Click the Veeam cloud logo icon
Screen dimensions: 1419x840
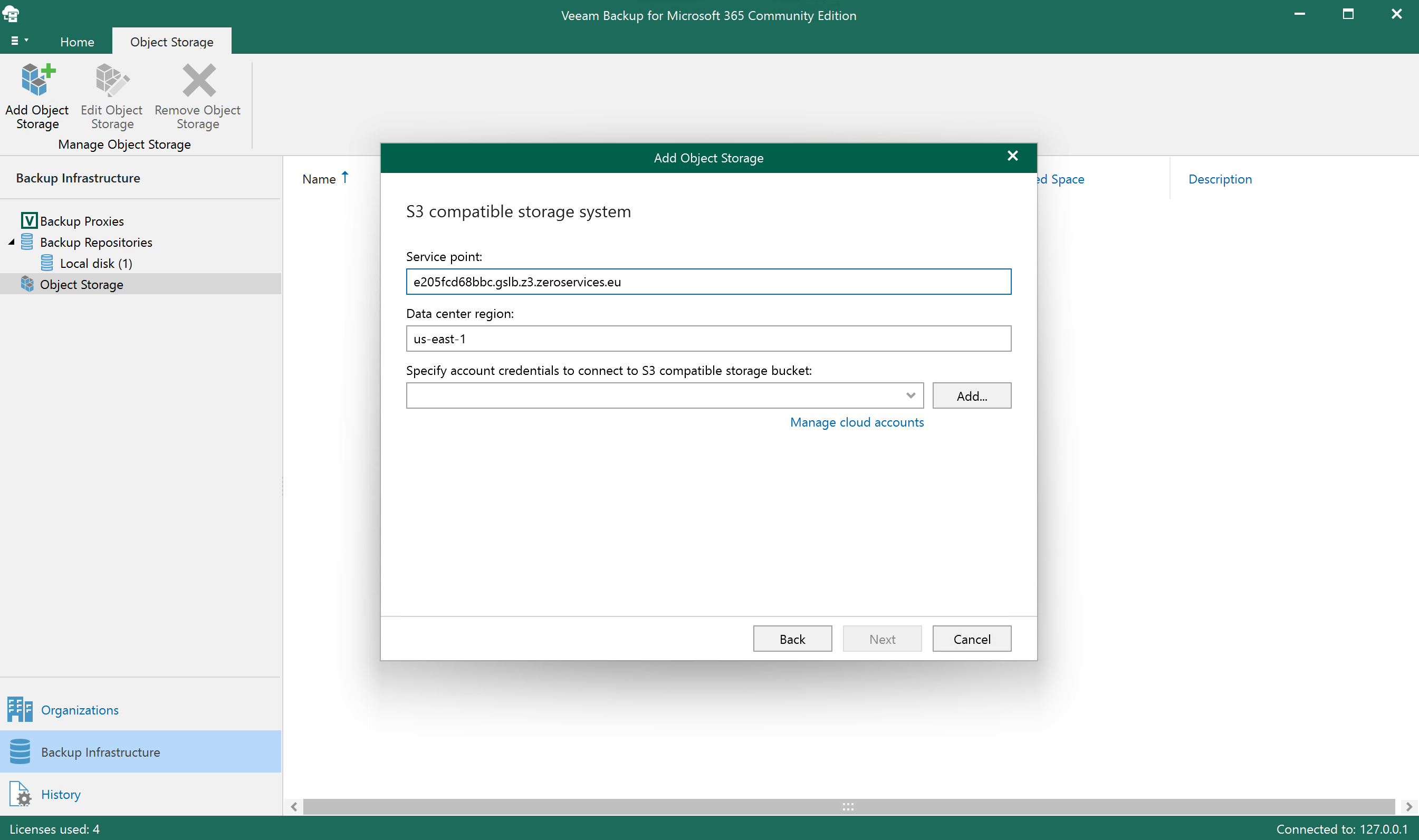[x=11, y=14]
